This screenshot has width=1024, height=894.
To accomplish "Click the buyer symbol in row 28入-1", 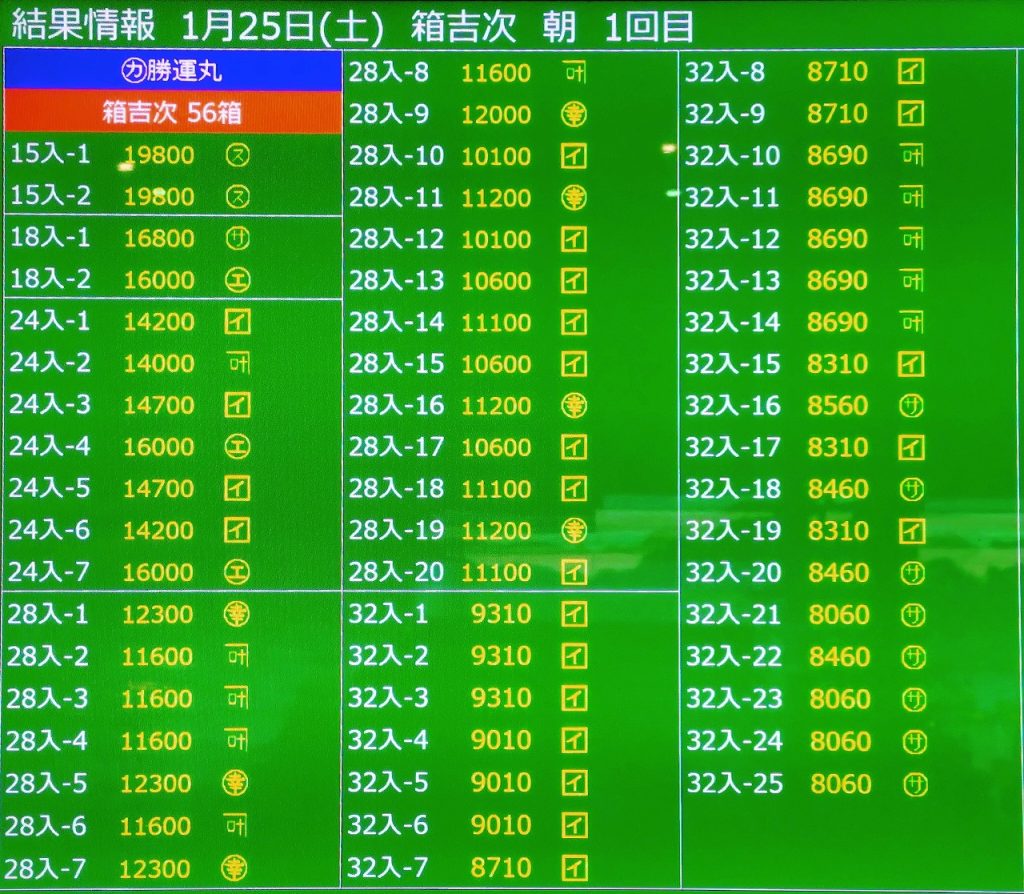I will tap(237, 613).
